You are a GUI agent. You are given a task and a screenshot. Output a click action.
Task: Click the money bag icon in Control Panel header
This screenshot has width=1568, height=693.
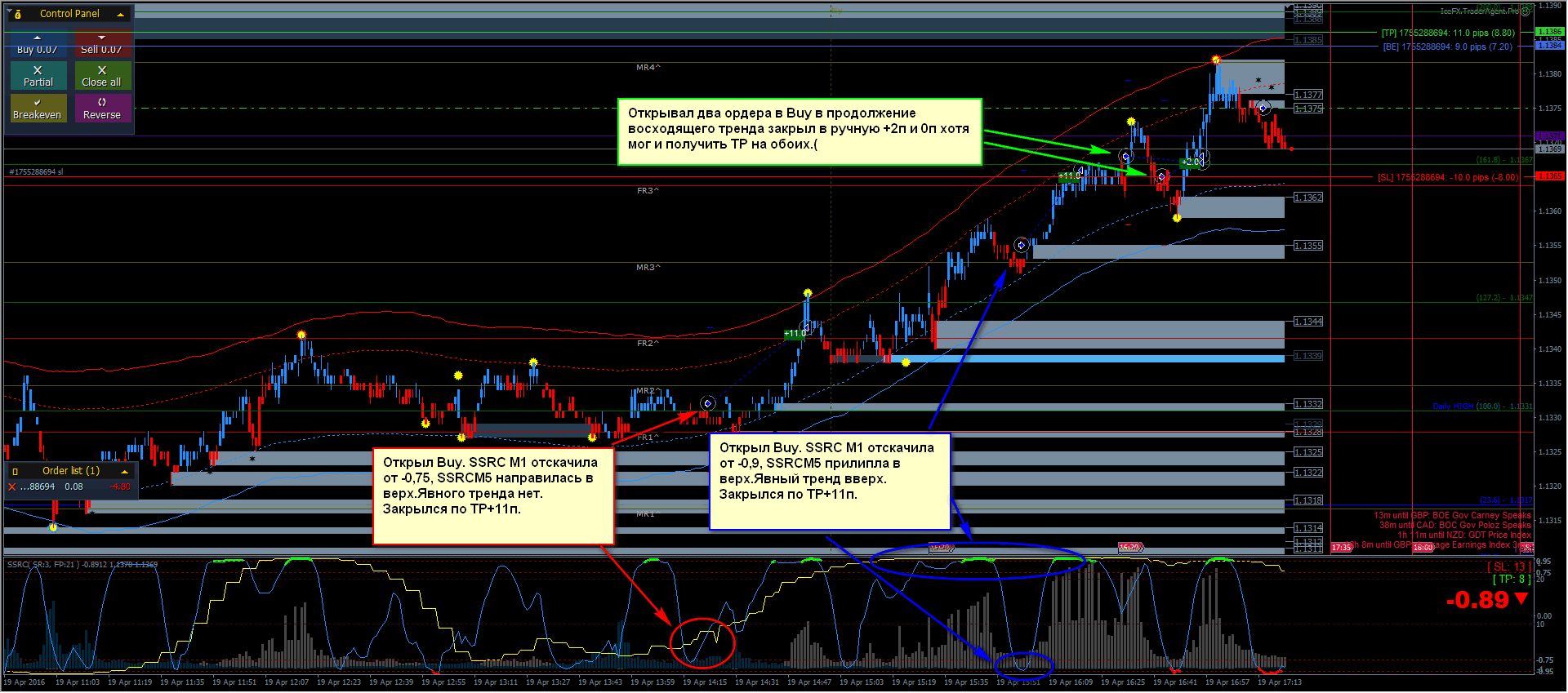[x=18, y=14]
